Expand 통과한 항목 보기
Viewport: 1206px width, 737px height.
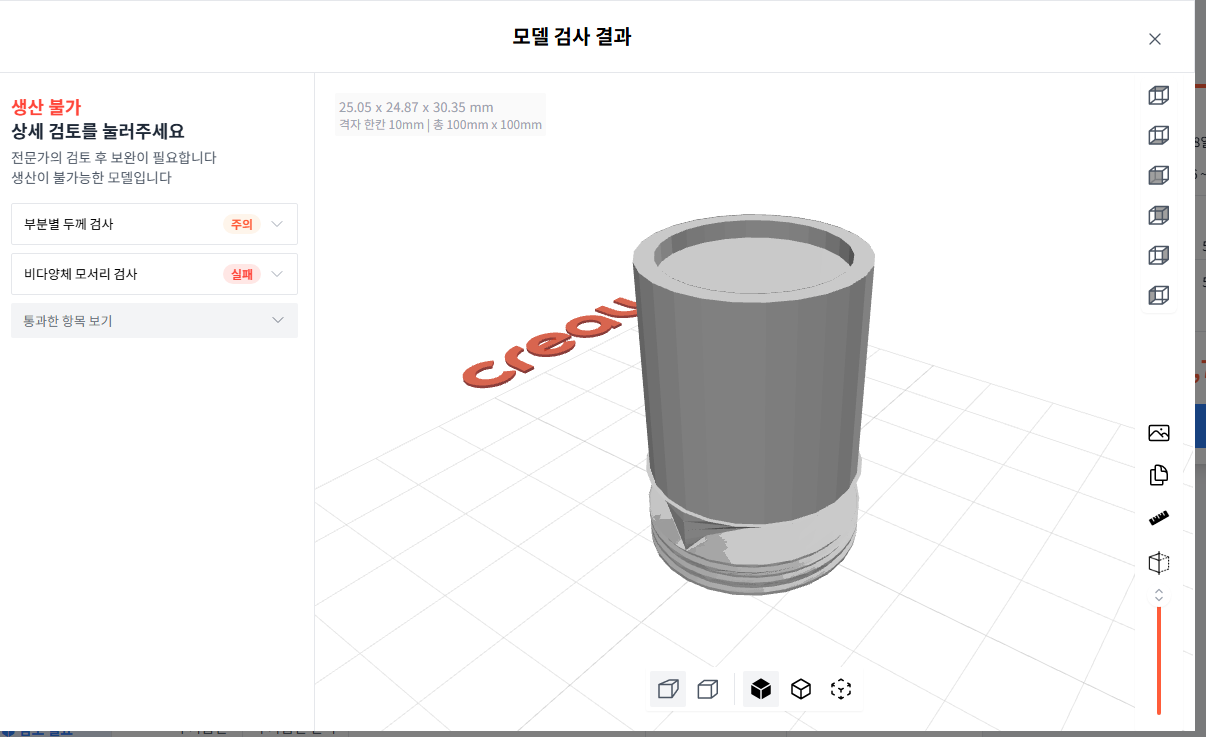[154, 321]
